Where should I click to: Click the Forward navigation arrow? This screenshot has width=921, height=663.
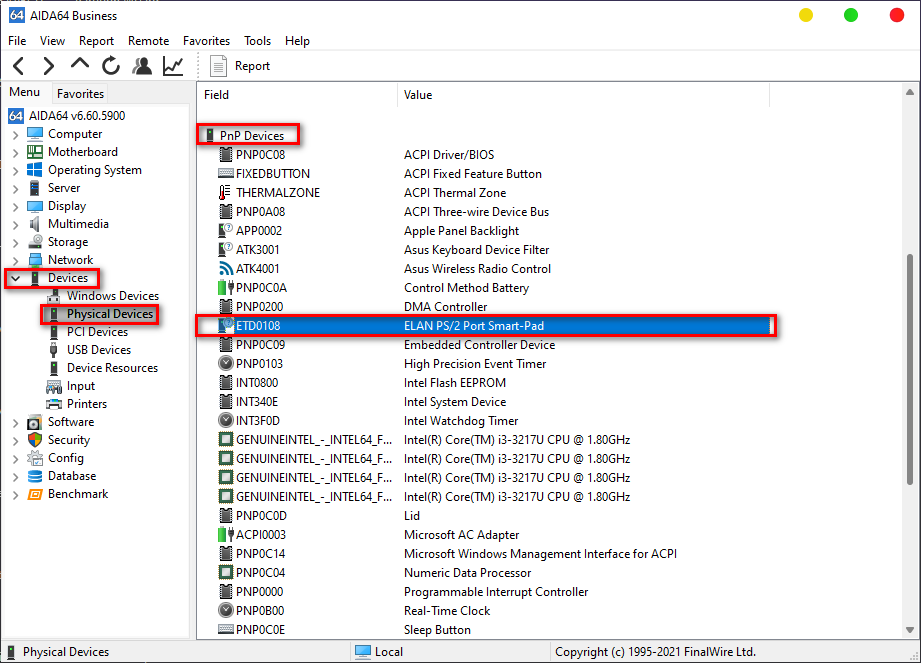click(x=48, y=66)
